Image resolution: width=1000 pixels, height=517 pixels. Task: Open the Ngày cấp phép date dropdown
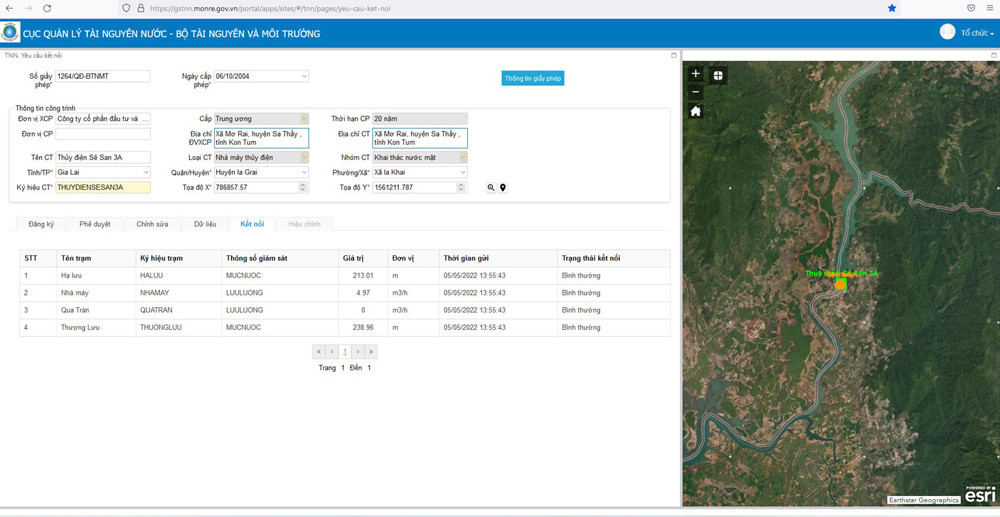click(x=304, y=76)
